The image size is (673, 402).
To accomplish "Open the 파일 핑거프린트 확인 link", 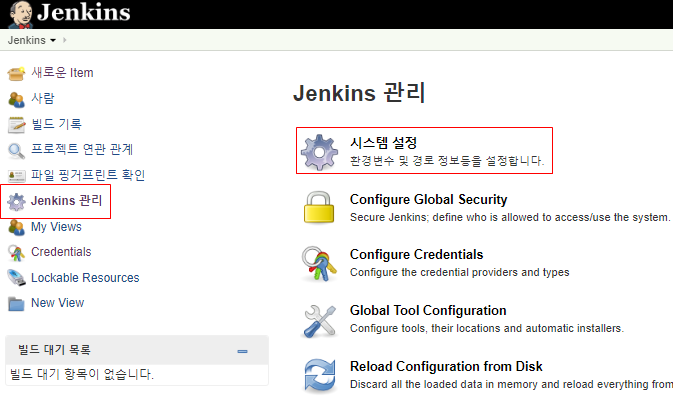I will 88,175.
